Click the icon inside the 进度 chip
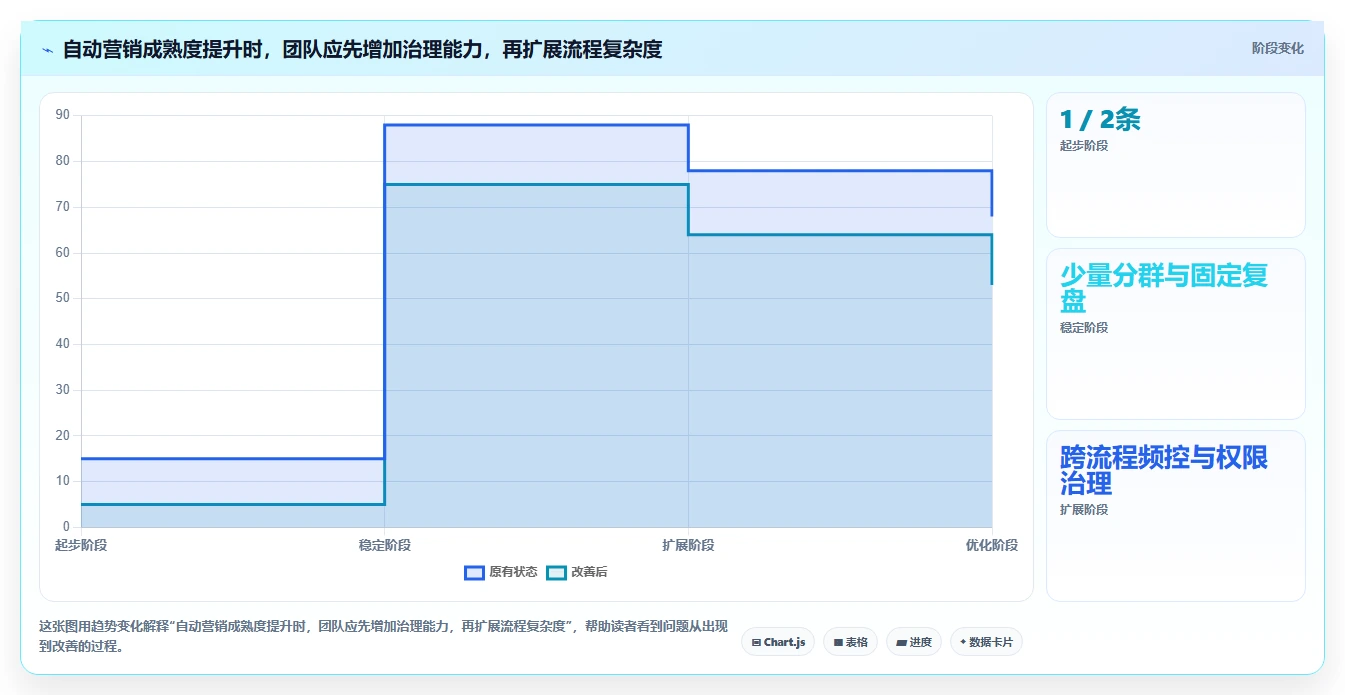The height and width of the screenshot is (695, 1345). click(901, 642)
